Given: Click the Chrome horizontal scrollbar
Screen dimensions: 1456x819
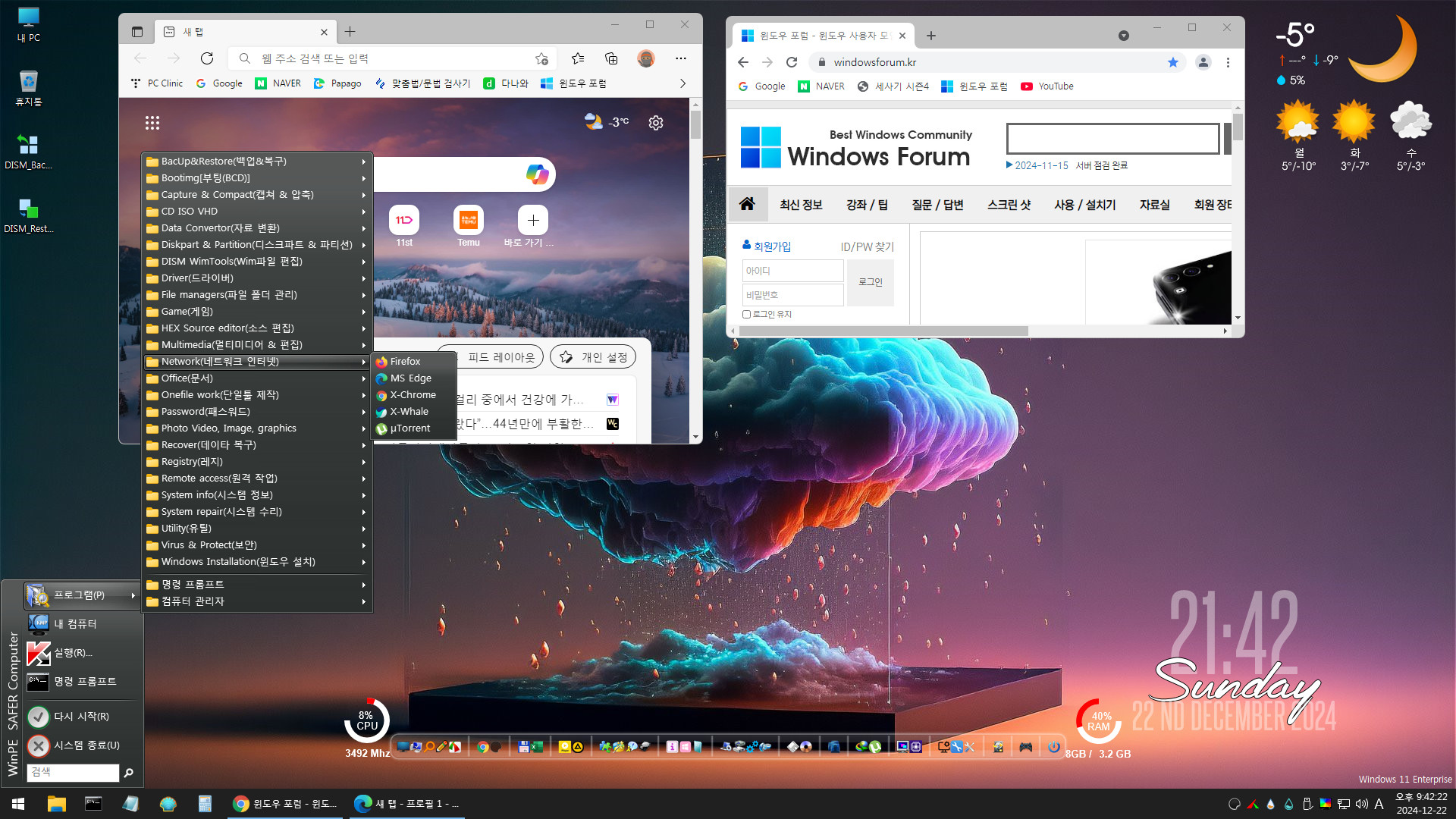Looking at the screenshot, I should [883, 331].
